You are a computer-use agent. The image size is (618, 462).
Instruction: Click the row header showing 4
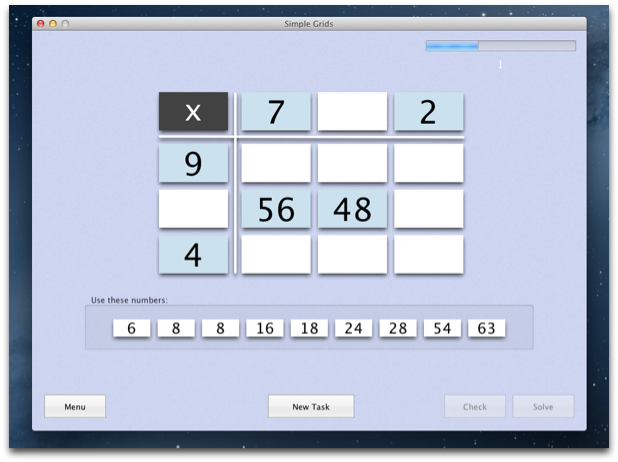(x=194, y=254)
